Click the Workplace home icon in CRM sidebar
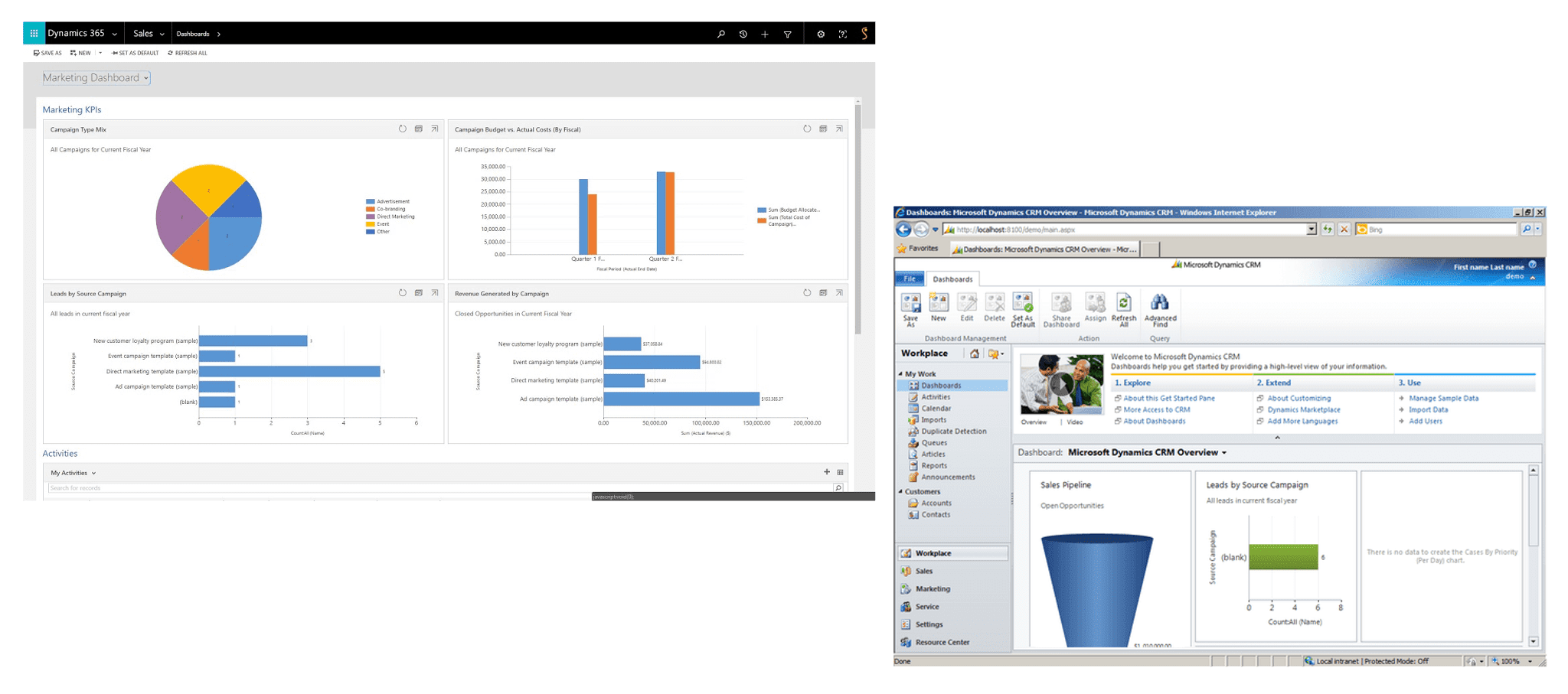Image resolution: width=1568 pixels, height=694 pixels. tap(974, 354)
